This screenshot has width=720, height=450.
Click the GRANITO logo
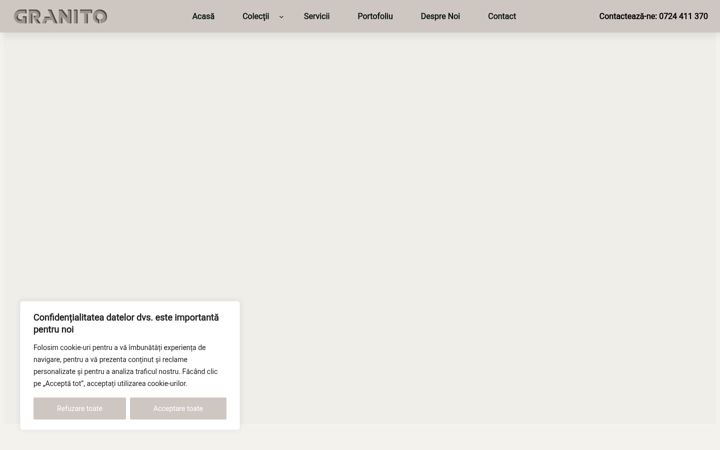pyautogui.click(x=60, y=17)
